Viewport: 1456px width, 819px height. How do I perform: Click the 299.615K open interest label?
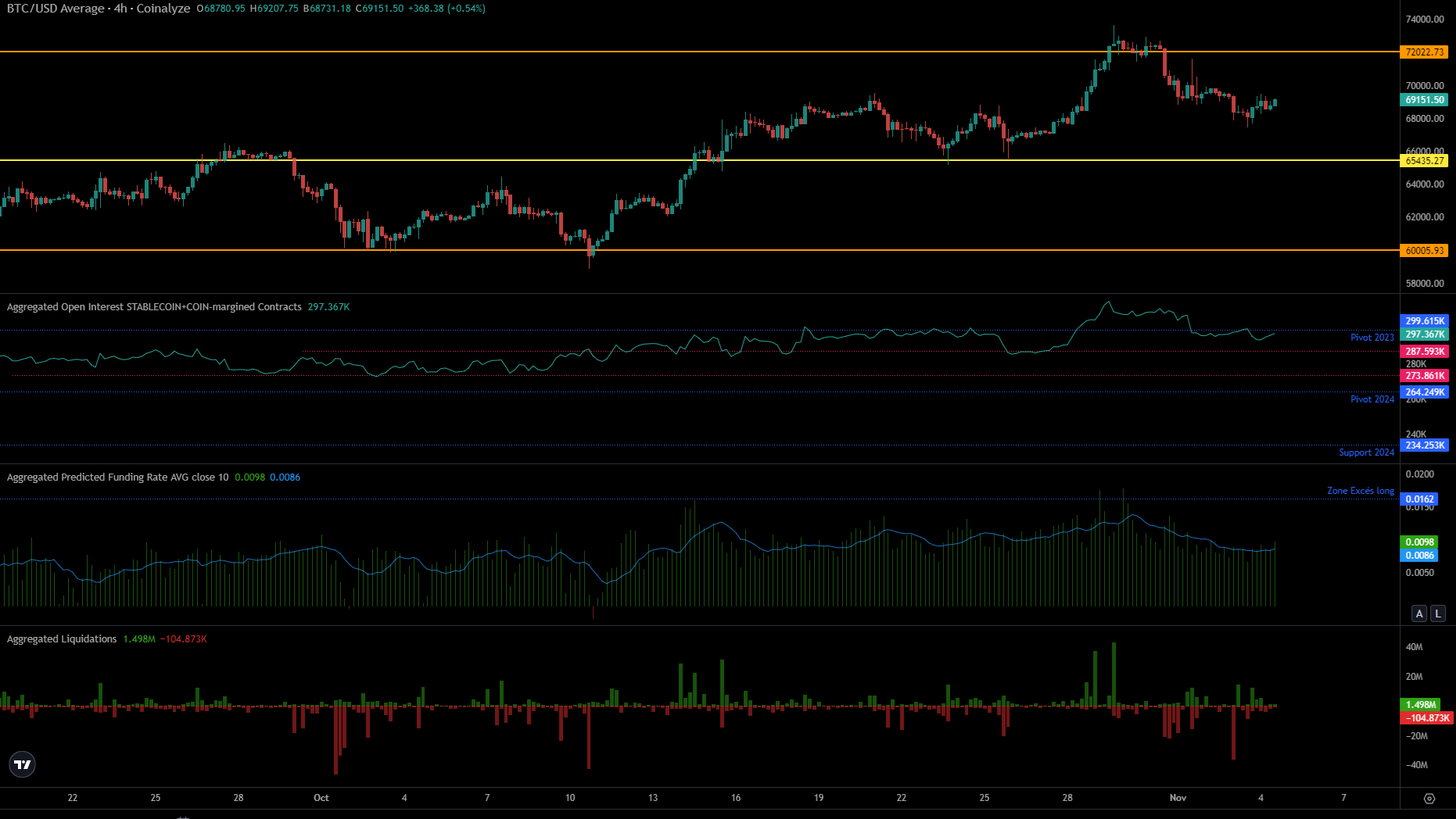1425,321
